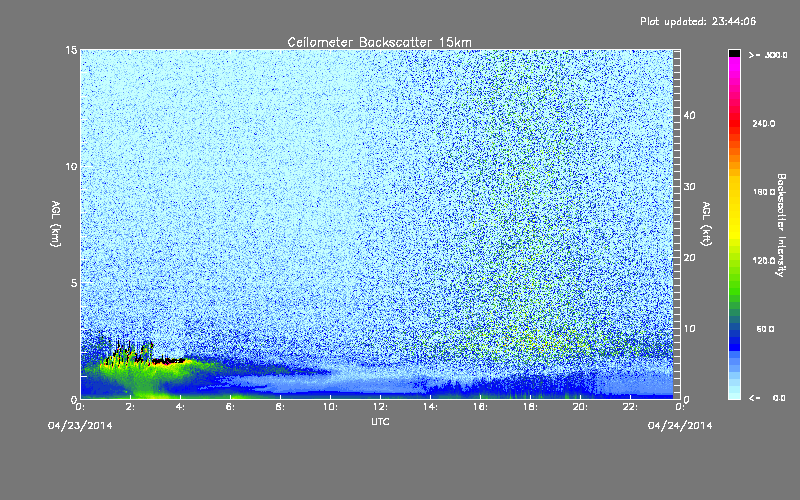Screen dimensions: 800x500
Task: Click the '6:' hour tick label
Action: coord(231,407)
